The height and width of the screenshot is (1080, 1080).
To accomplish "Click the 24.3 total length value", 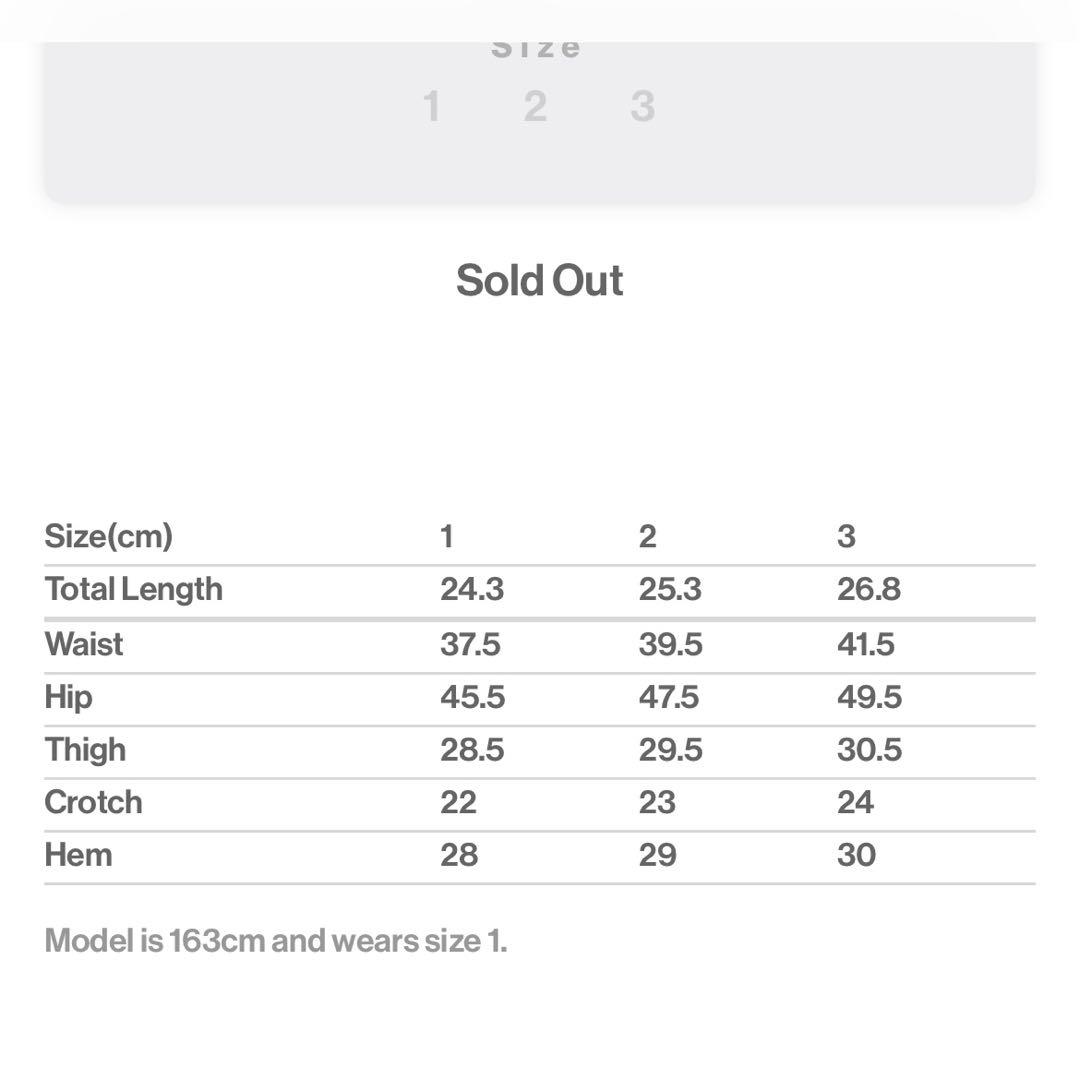I will pos(472,589).
